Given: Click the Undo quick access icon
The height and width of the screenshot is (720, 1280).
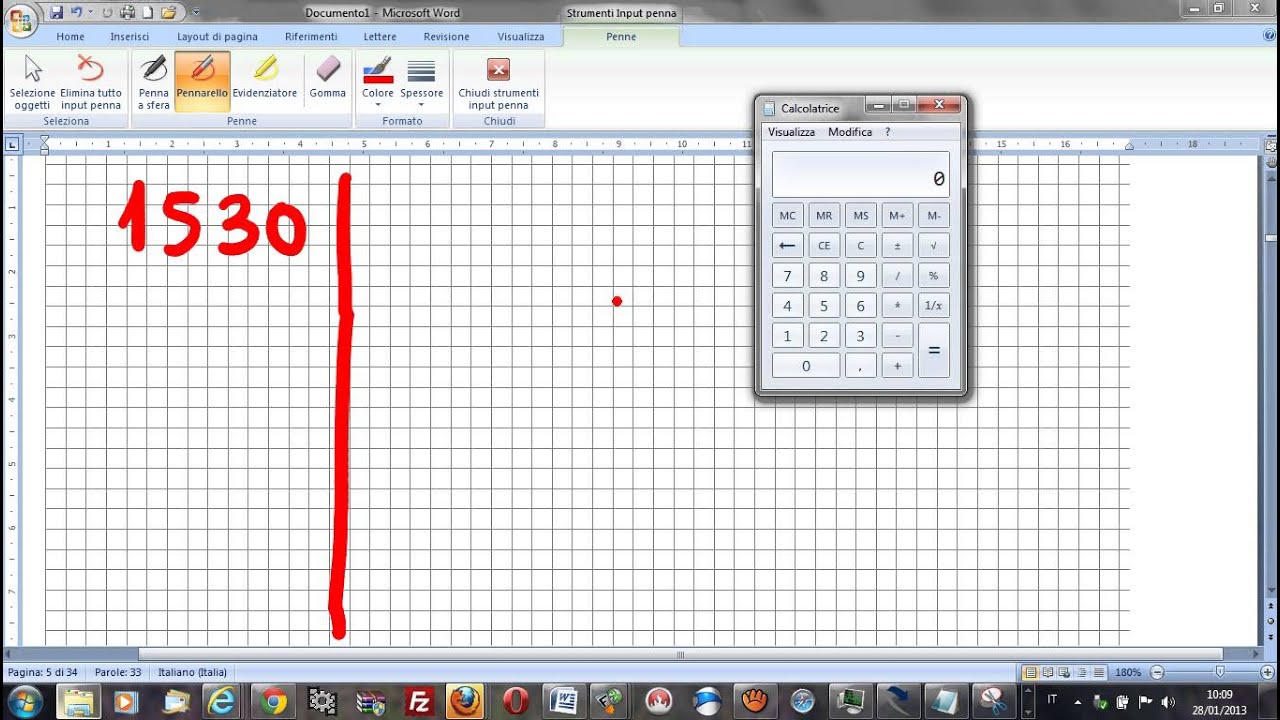Looking at the screenshot, I should pyautogui.click(x=76, y=12).
